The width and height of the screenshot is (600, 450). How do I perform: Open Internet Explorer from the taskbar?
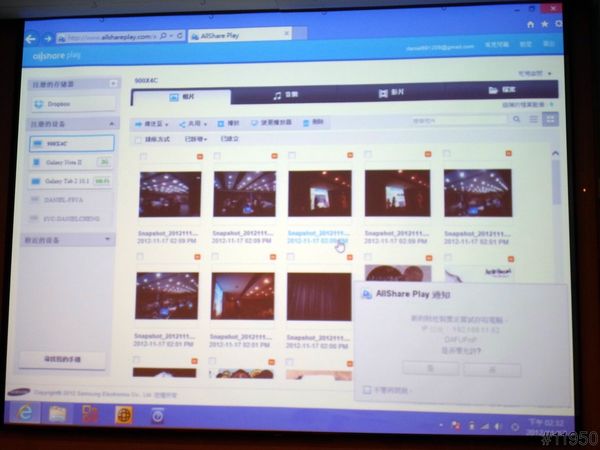25,413
